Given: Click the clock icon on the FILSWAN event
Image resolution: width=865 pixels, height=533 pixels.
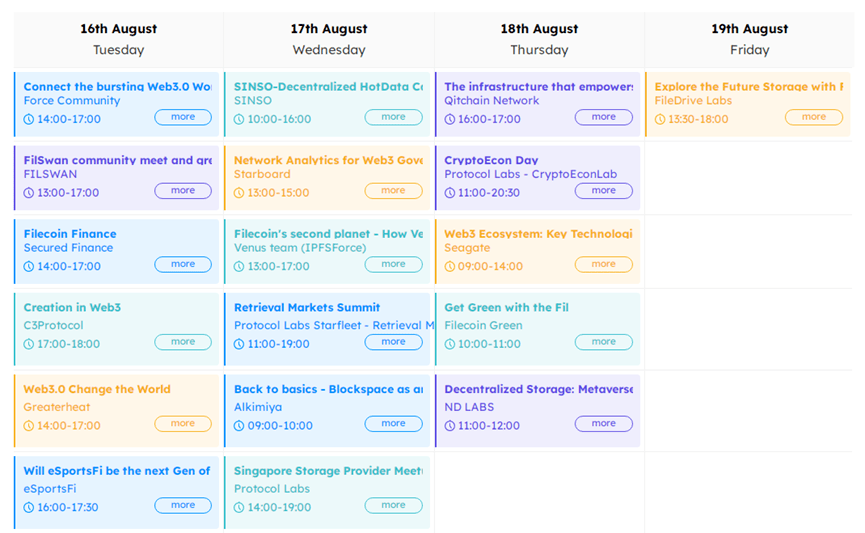Looking at the screenshot, I should point(29,192).
